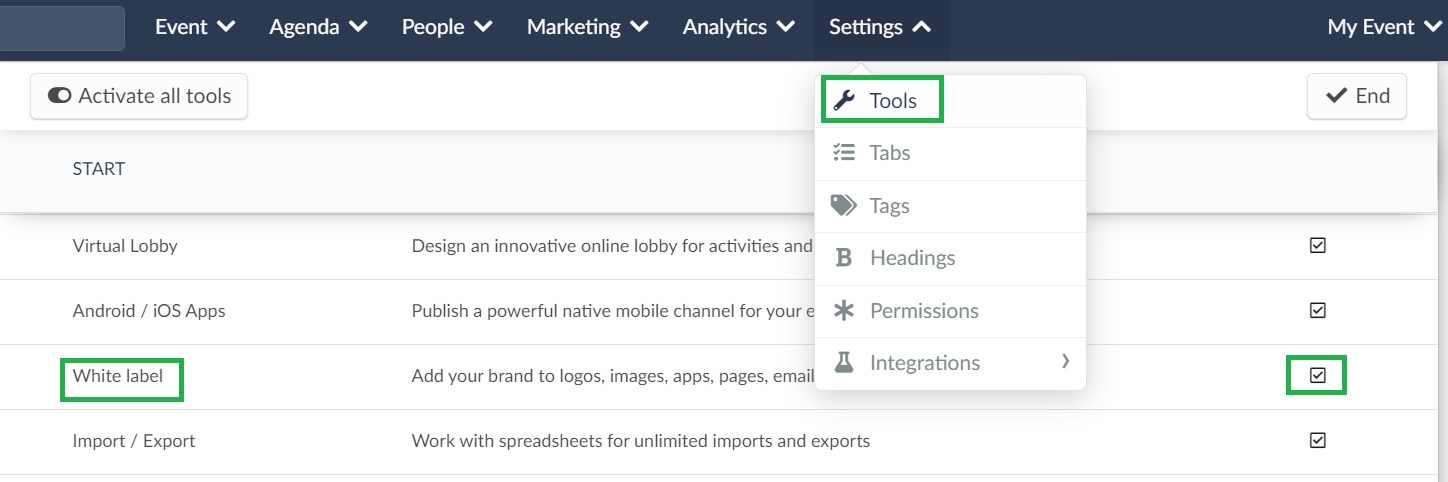
Task: Click the Activate all tools button
Action: point(139,96)
